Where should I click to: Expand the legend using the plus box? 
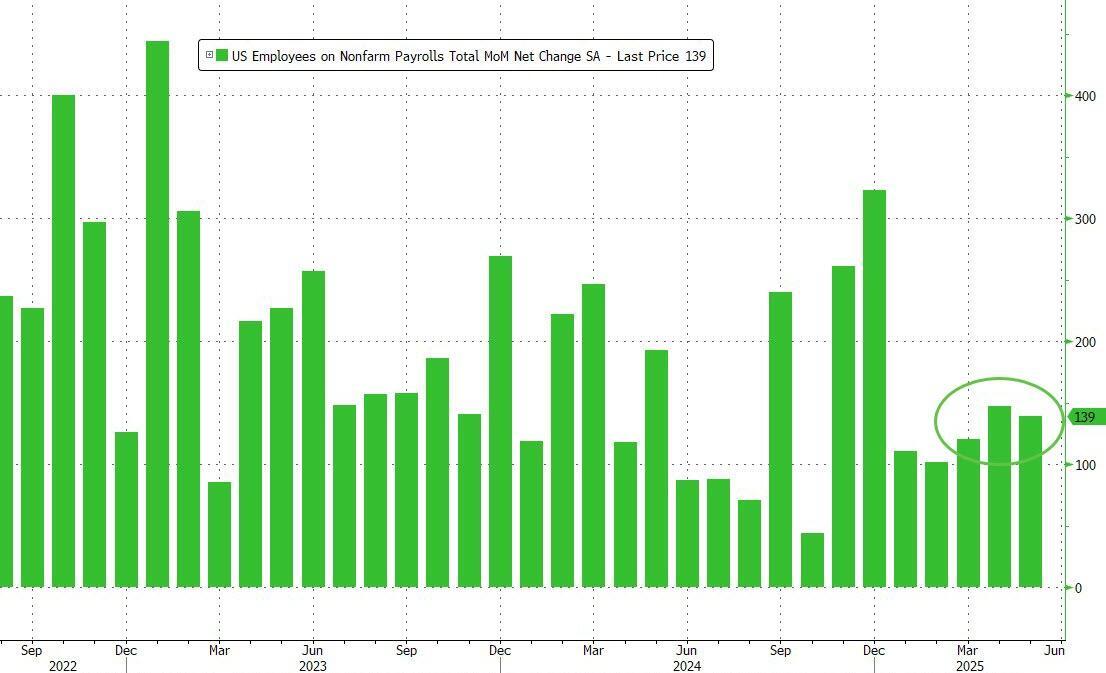(x=209, y=56)
